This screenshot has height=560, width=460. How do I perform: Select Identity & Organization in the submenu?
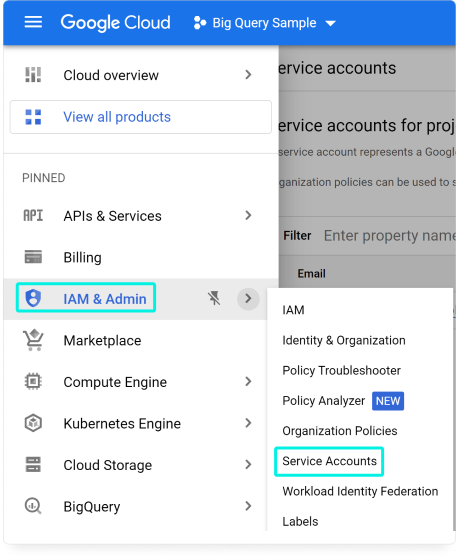click(344, 340)
